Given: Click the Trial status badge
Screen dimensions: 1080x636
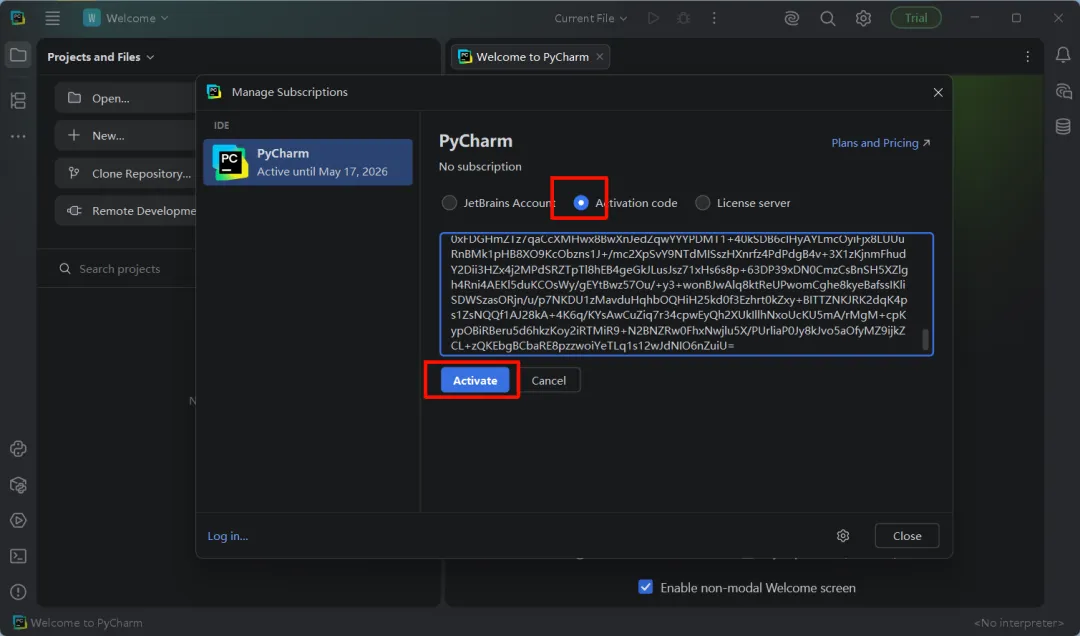Looking at the screenshot, I should [915, 18].
